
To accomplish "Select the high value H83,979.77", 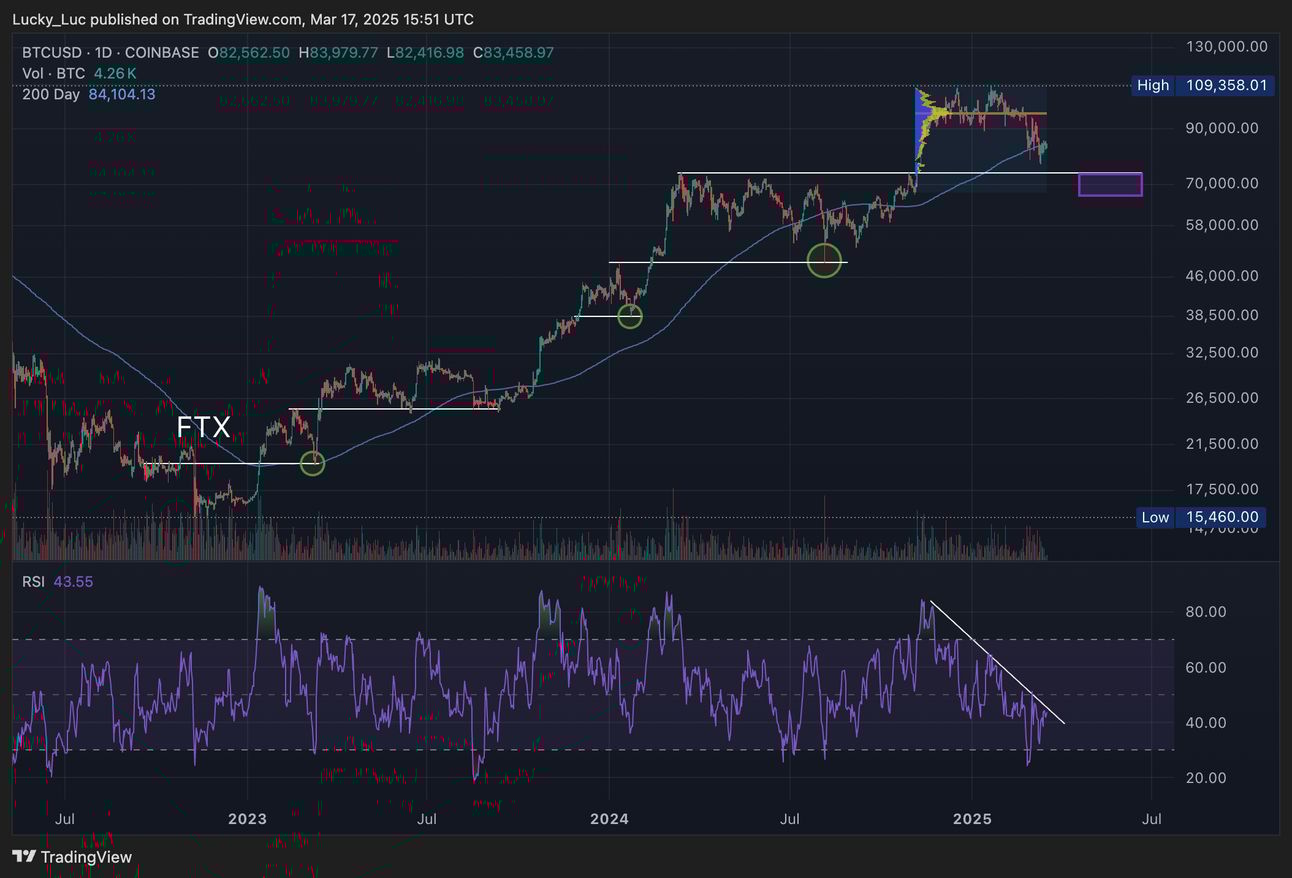I will [338, 52].
